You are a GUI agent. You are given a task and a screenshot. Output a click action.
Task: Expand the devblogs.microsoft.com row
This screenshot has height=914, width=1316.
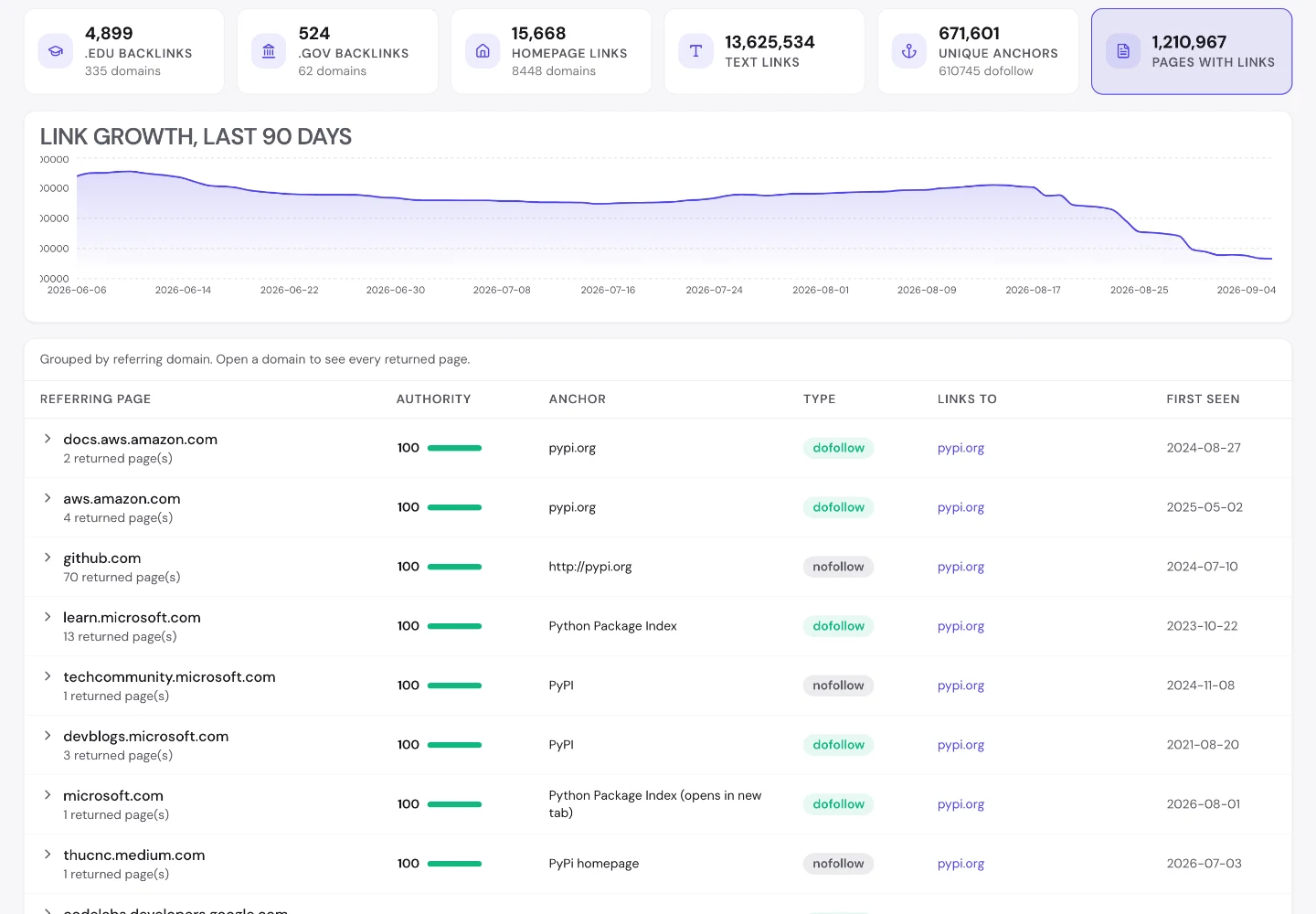(48, 736)
